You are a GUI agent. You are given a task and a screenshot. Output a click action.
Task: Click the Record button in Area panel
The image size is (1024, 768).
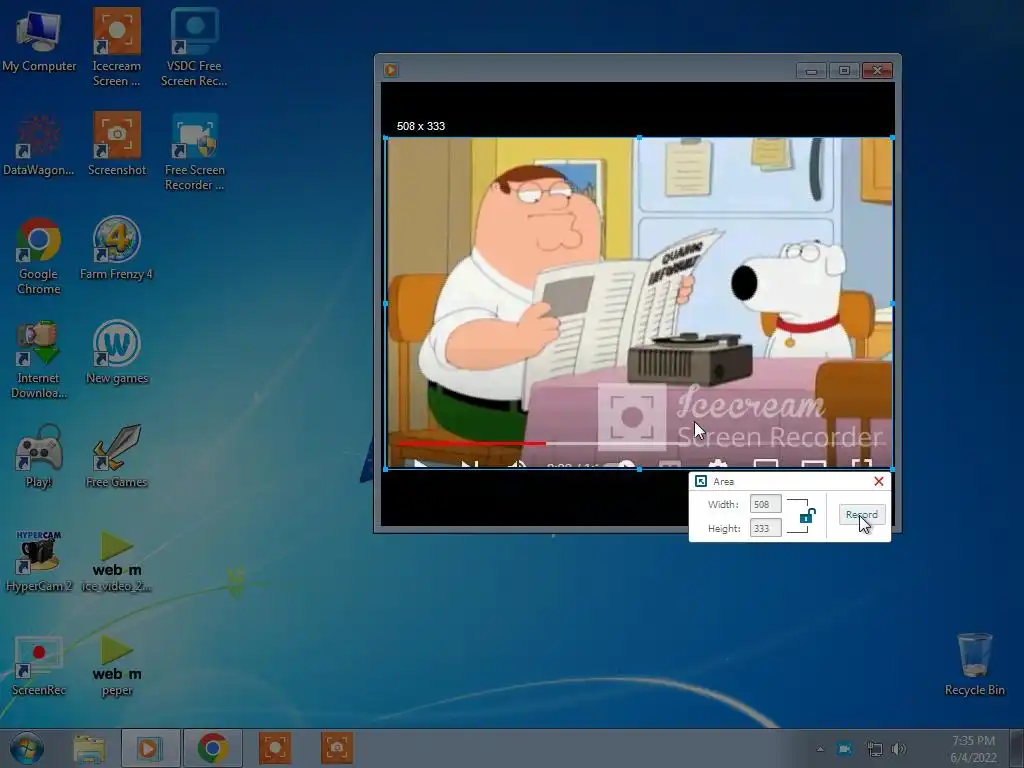click(861, 515)
